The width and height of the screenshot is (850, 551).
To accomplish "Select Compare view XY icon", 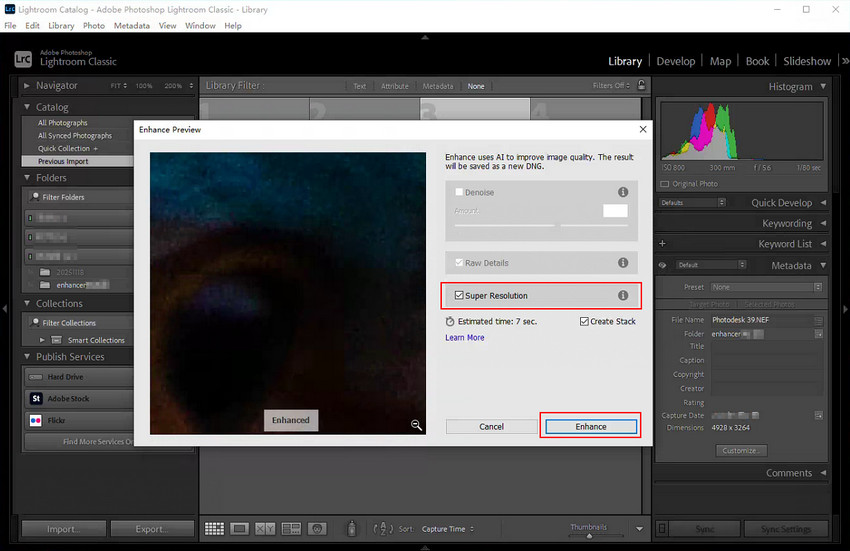I will point(265,529).
